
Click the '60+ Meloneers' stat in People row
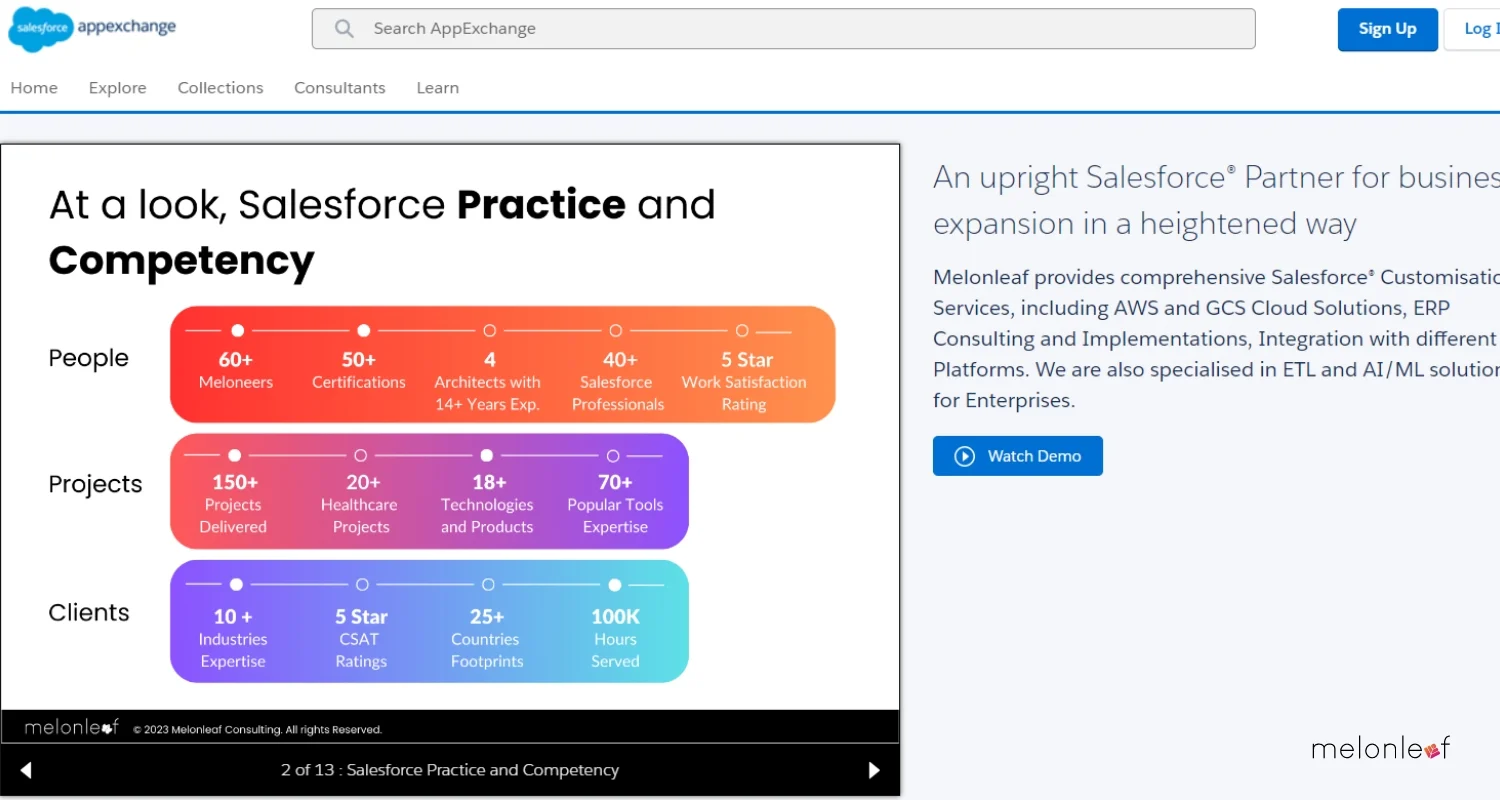[236, 370]
